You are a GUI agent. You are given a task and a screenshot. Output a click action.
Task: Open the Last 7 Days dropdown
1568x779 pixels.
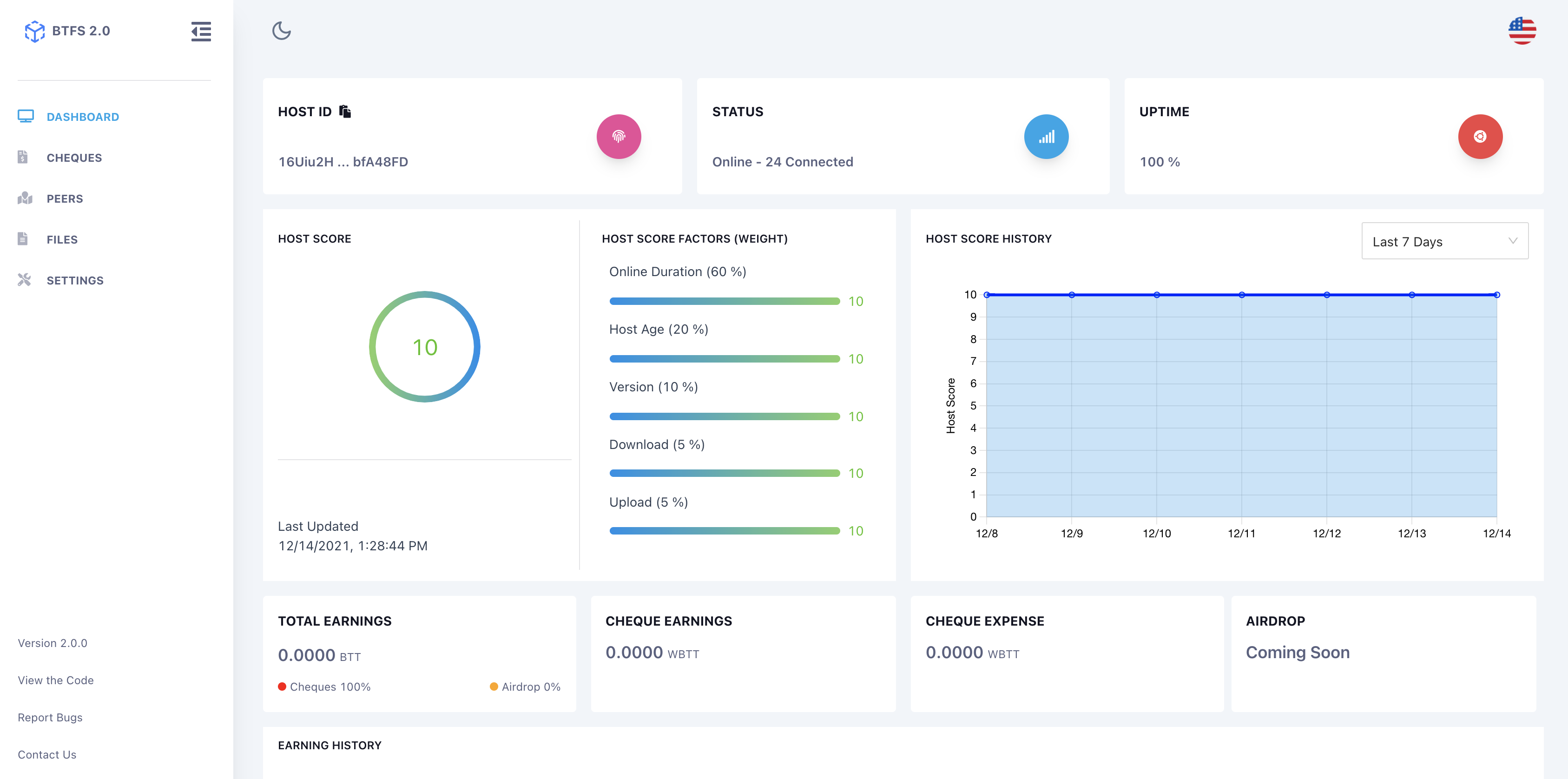(x=1444, y=241)
